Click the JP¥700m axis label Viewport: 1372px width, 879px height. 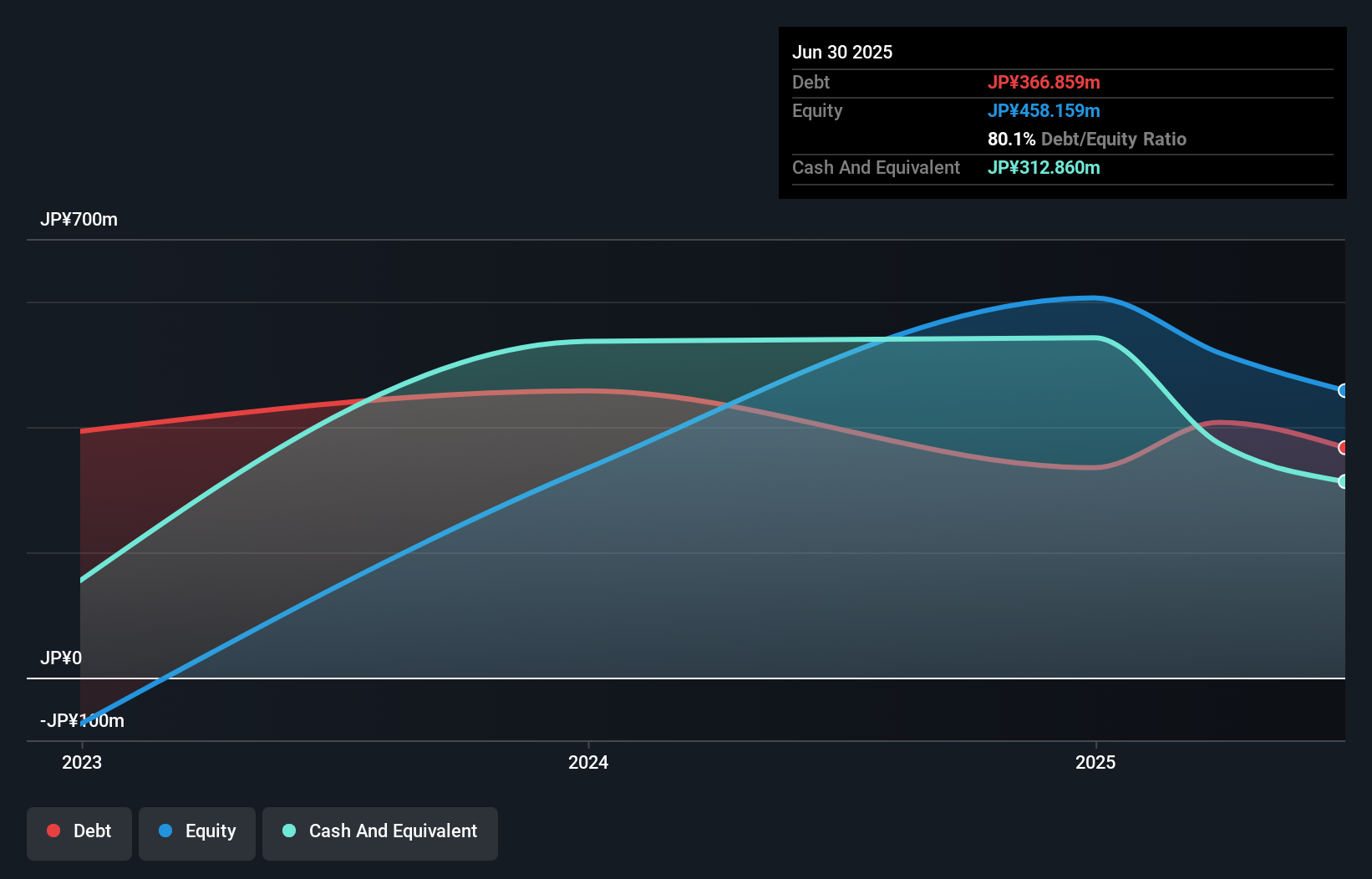[x=79, y=219]
